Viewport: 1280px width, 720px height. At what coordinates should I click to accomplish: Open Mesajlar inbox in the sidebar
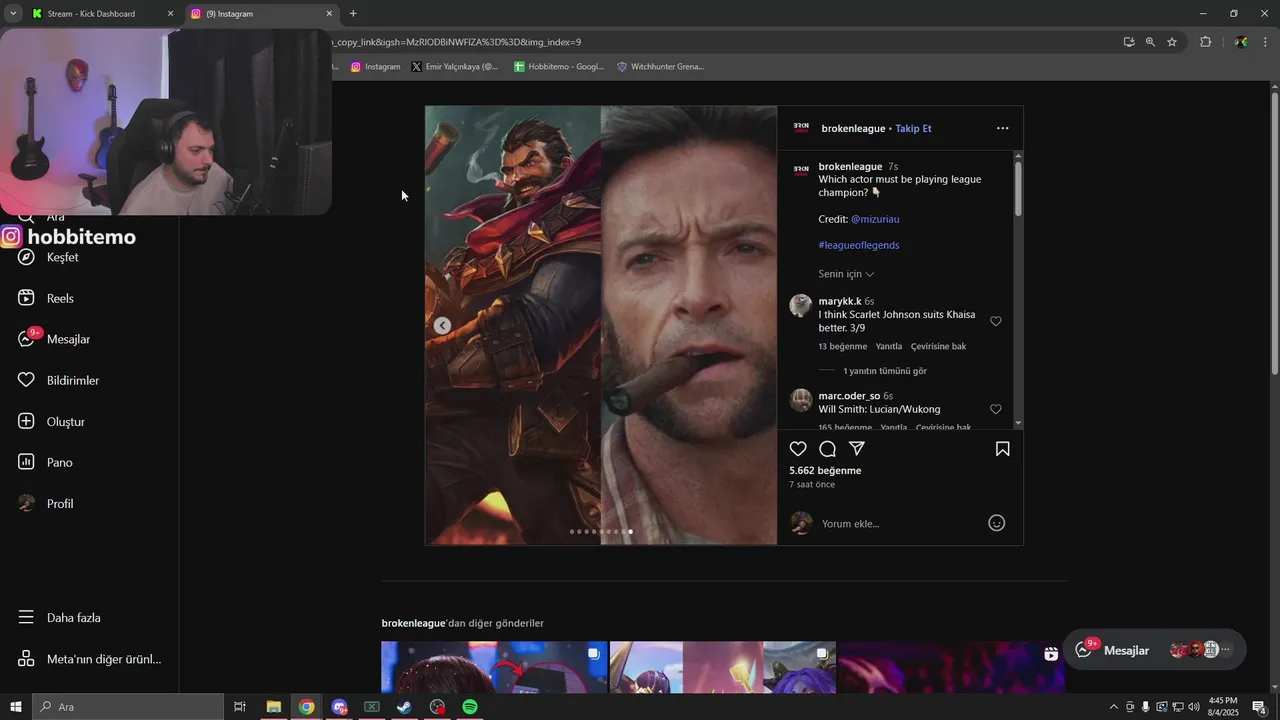pos(55,339)
